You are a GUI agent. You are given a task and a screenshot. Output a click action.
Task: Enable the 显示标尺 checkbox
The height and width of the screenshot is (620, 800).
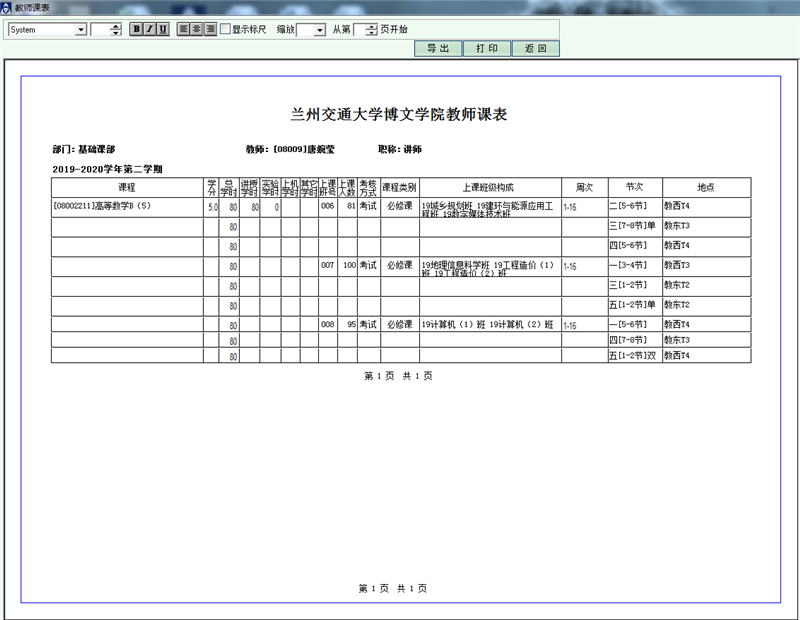click(225, 29)
